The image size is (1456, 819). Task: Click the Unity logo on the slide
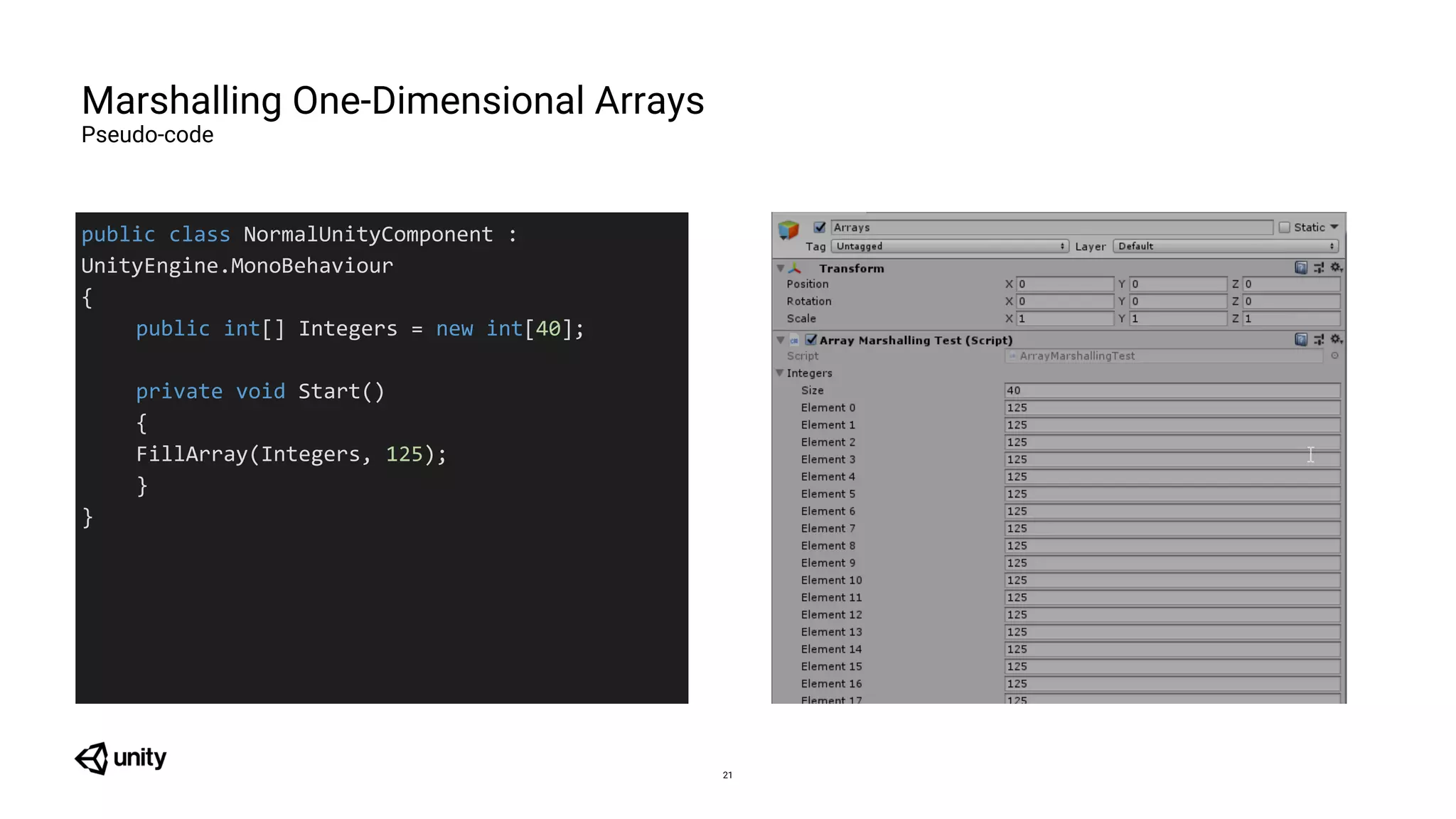[x=121, y=759]
